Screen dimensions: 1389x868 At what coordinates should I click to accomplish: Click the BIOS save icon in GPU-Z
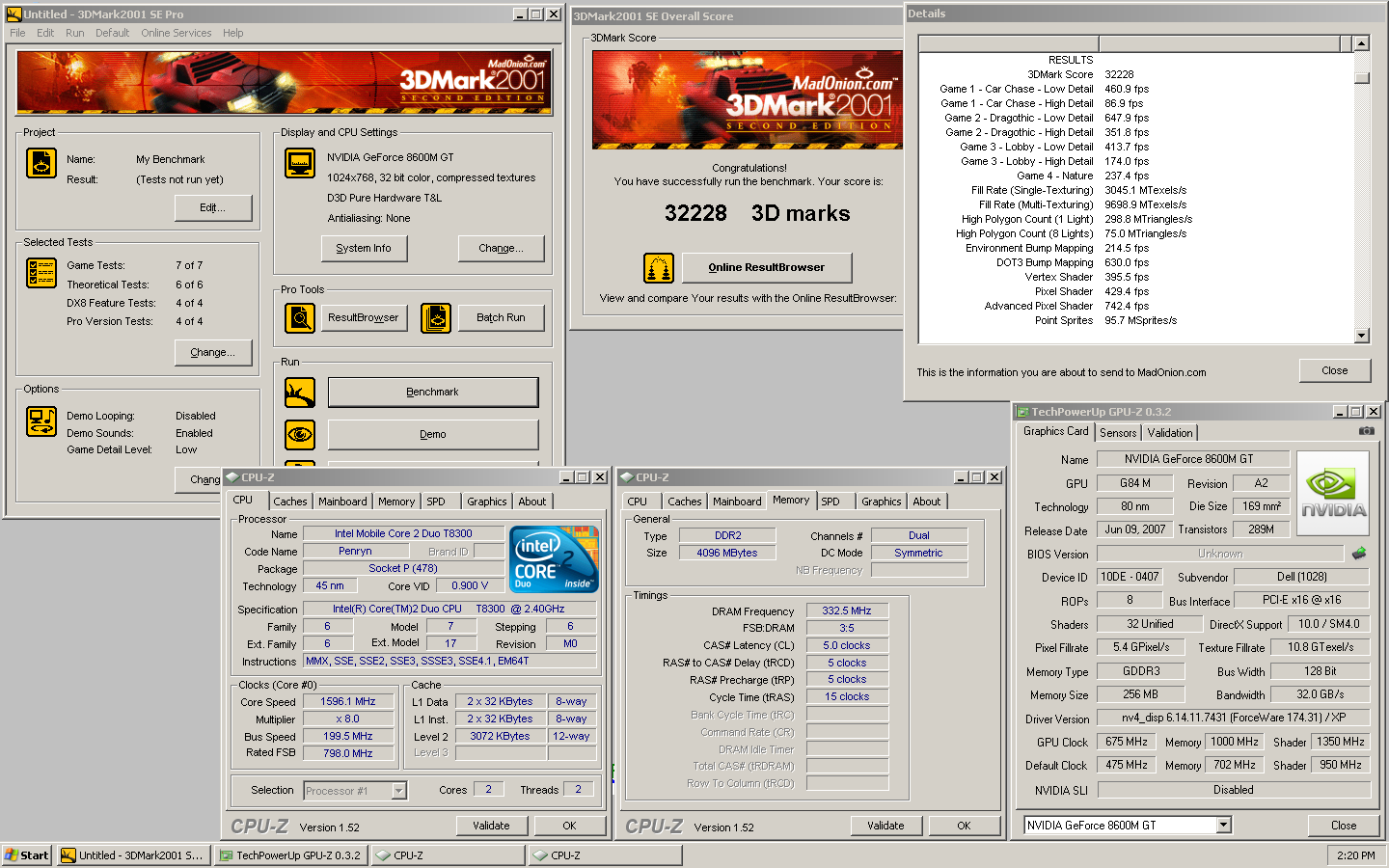(1359, 554)
